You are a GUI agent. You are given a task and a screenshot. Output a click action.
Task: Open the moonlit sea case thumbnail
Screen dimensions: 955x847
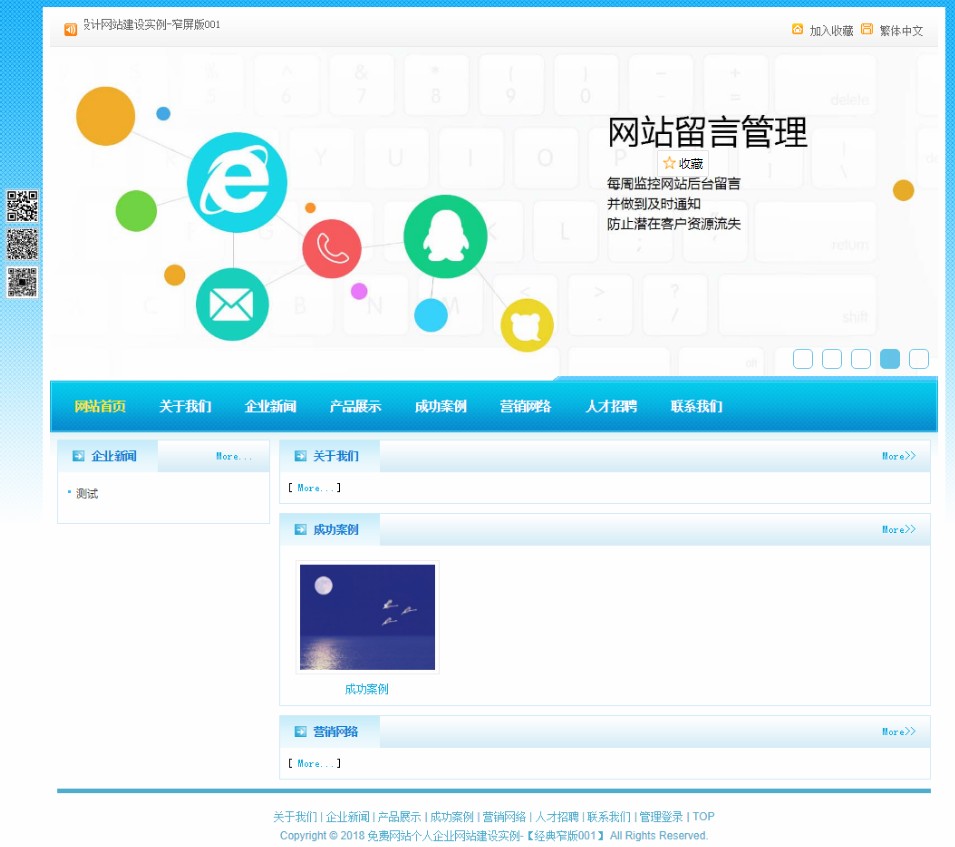click(x=367, y=617)
